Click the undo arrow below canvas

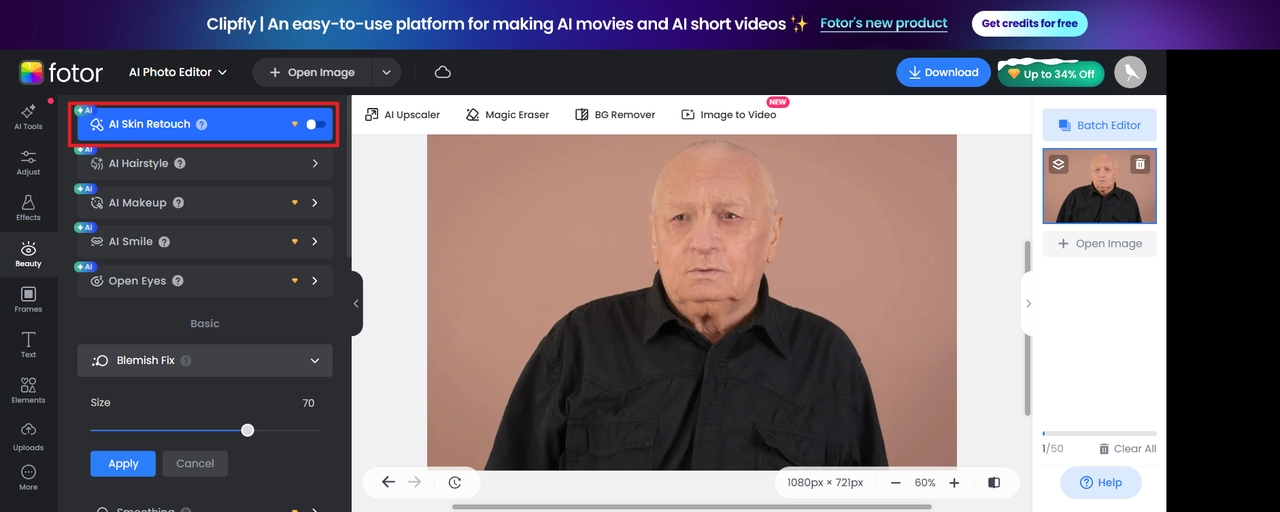(x=388, y=482)
